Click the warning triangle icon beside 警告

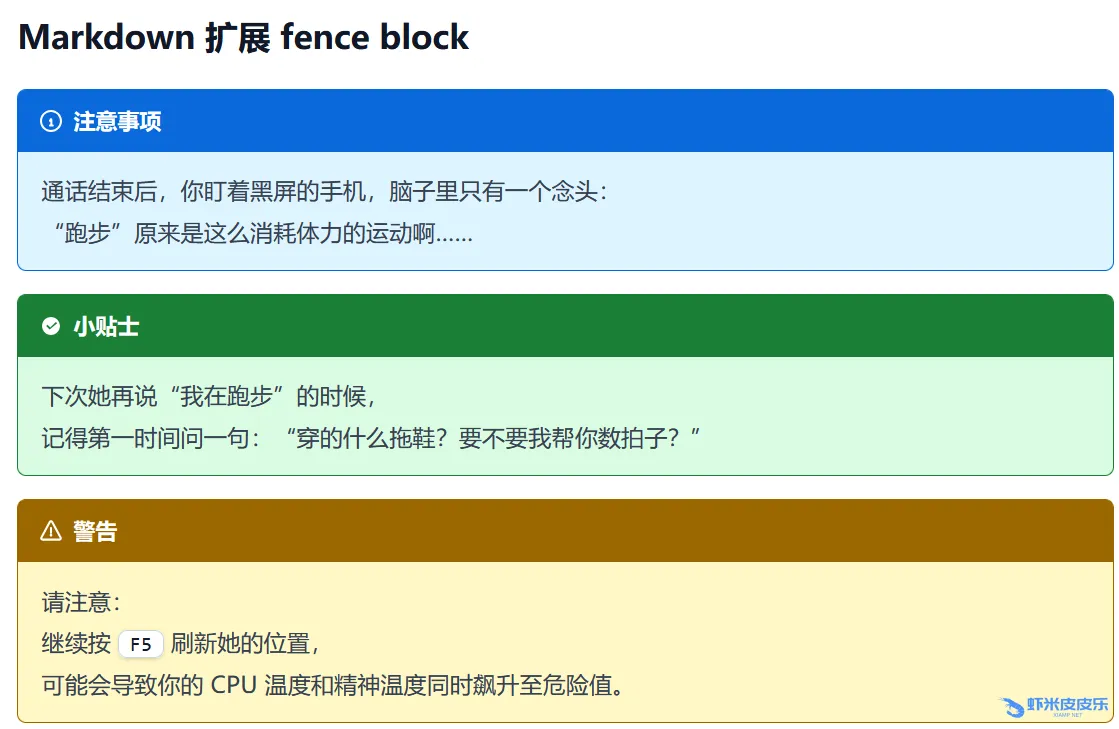point(51,531)
